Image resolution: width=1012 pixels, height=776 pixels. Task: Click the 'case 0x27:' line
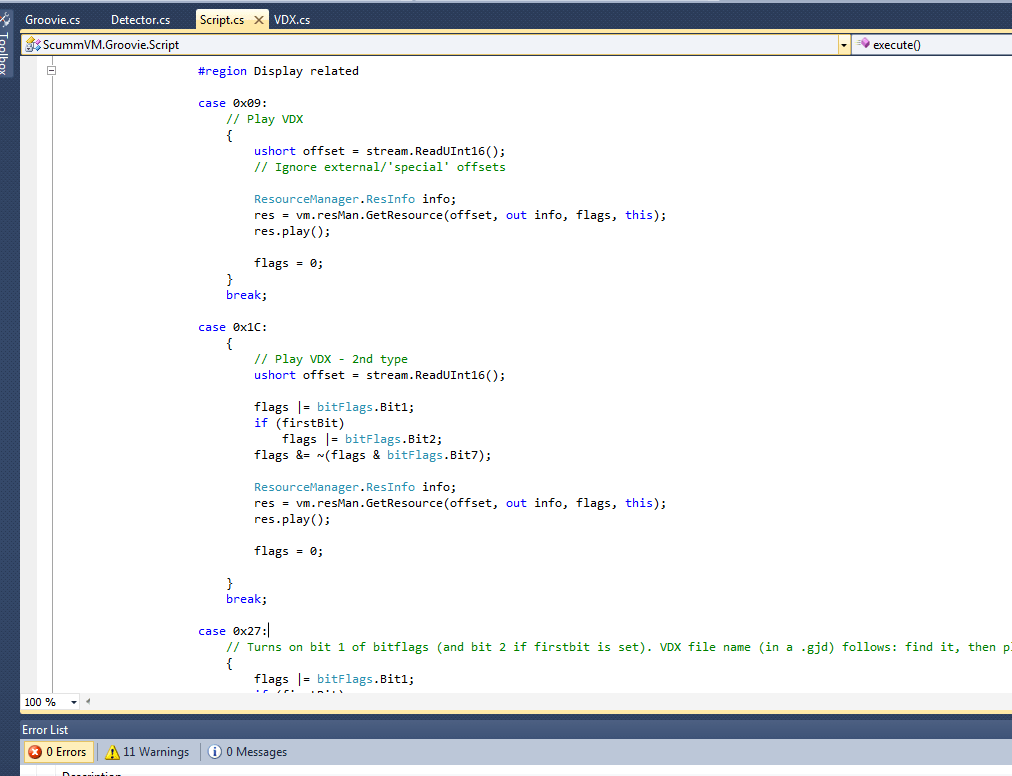pyautogui.click(x=232, y=631)
